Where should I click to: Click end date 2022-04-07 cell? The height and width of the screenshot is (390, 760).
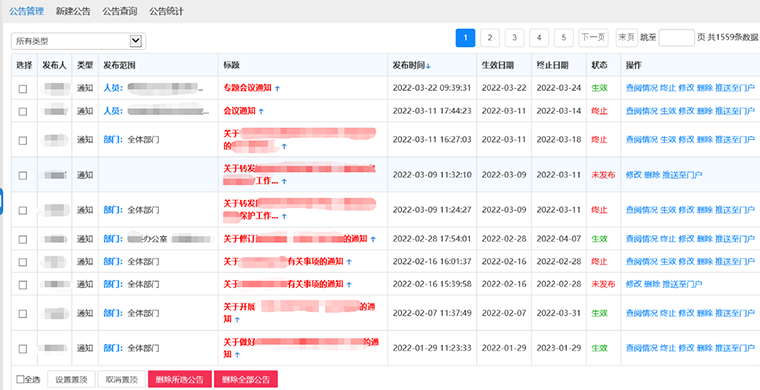coord(559,239)
